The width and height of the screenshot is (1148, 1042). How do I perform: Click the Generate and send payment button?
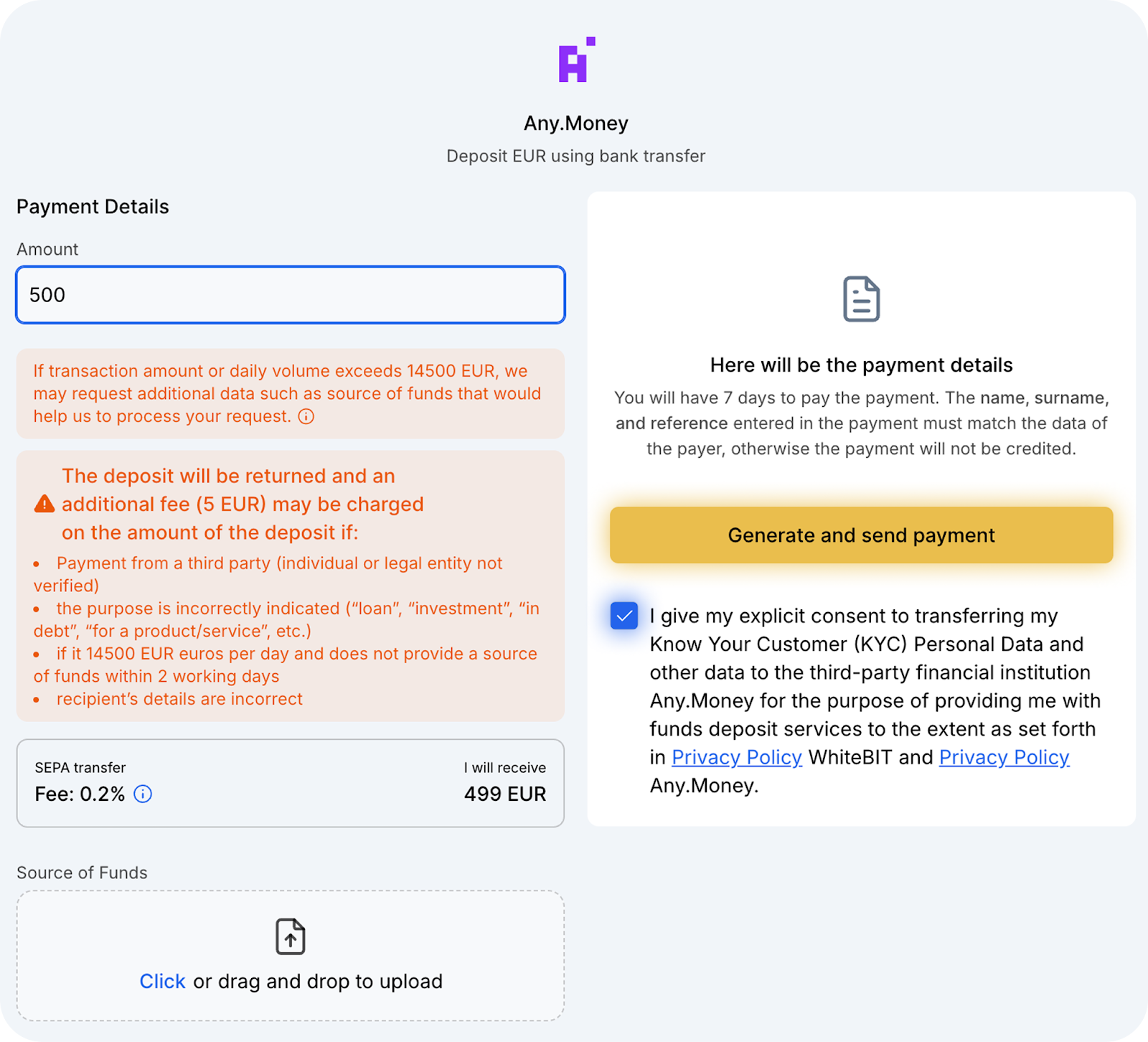coord(861,535)
